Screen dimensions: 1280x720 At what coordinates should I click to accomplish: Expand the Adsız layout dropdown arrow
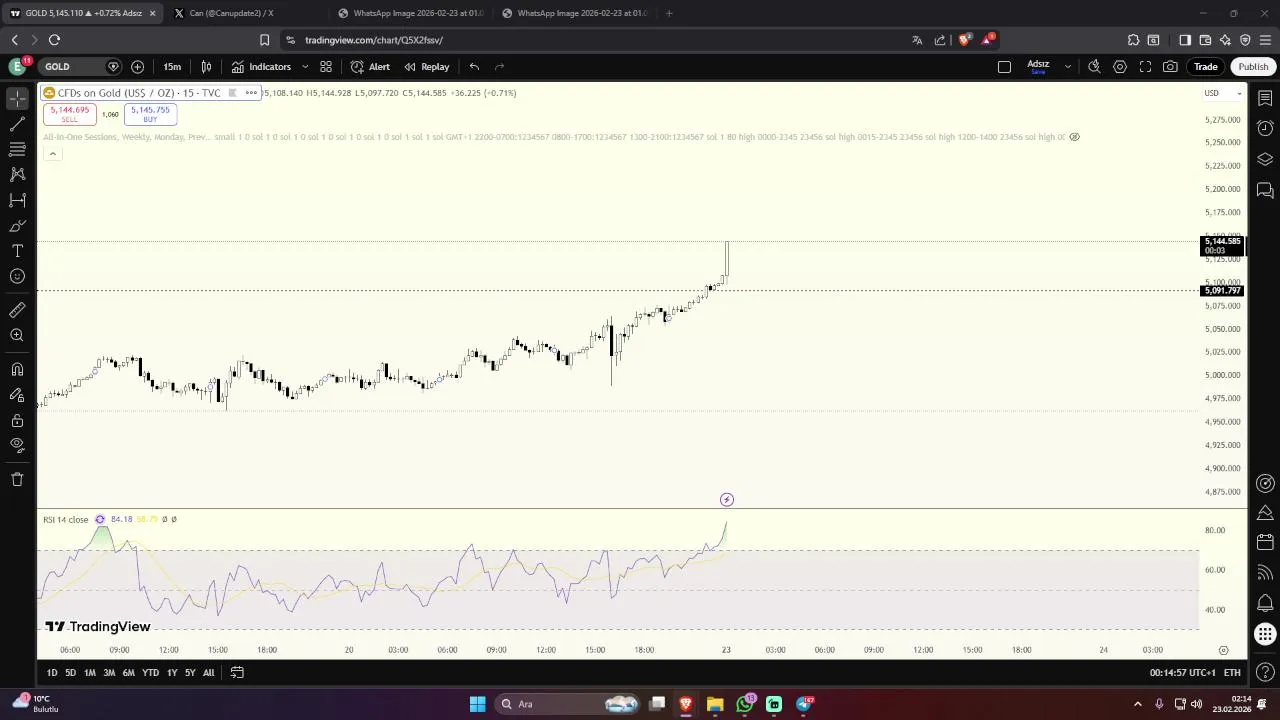tap(1067, 67)
